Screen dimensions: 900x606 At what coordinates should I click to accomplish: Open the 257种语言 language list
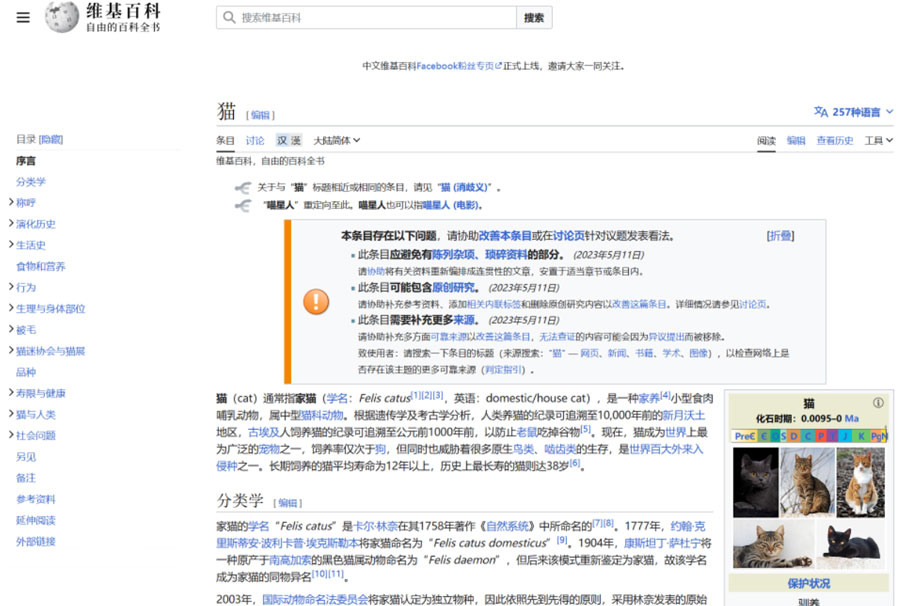(x=854, y=112)
